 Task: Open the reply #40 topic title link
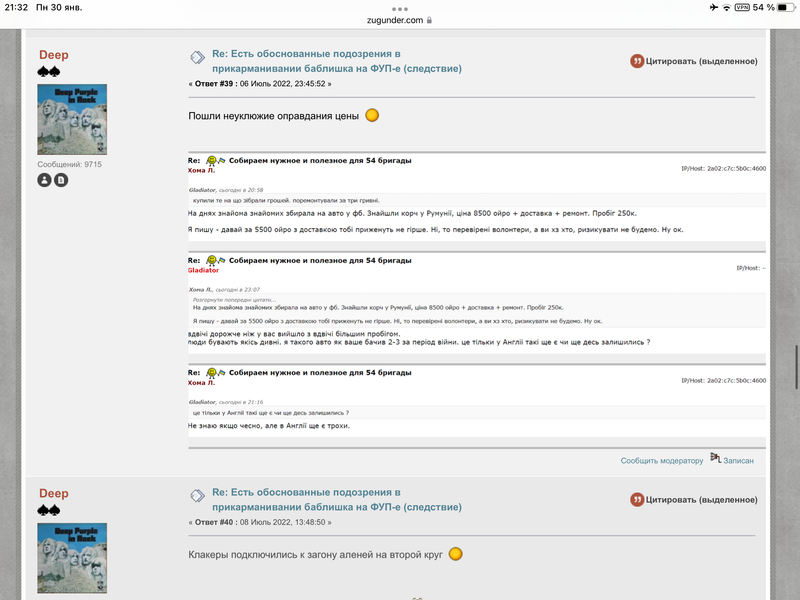(337, 499)
